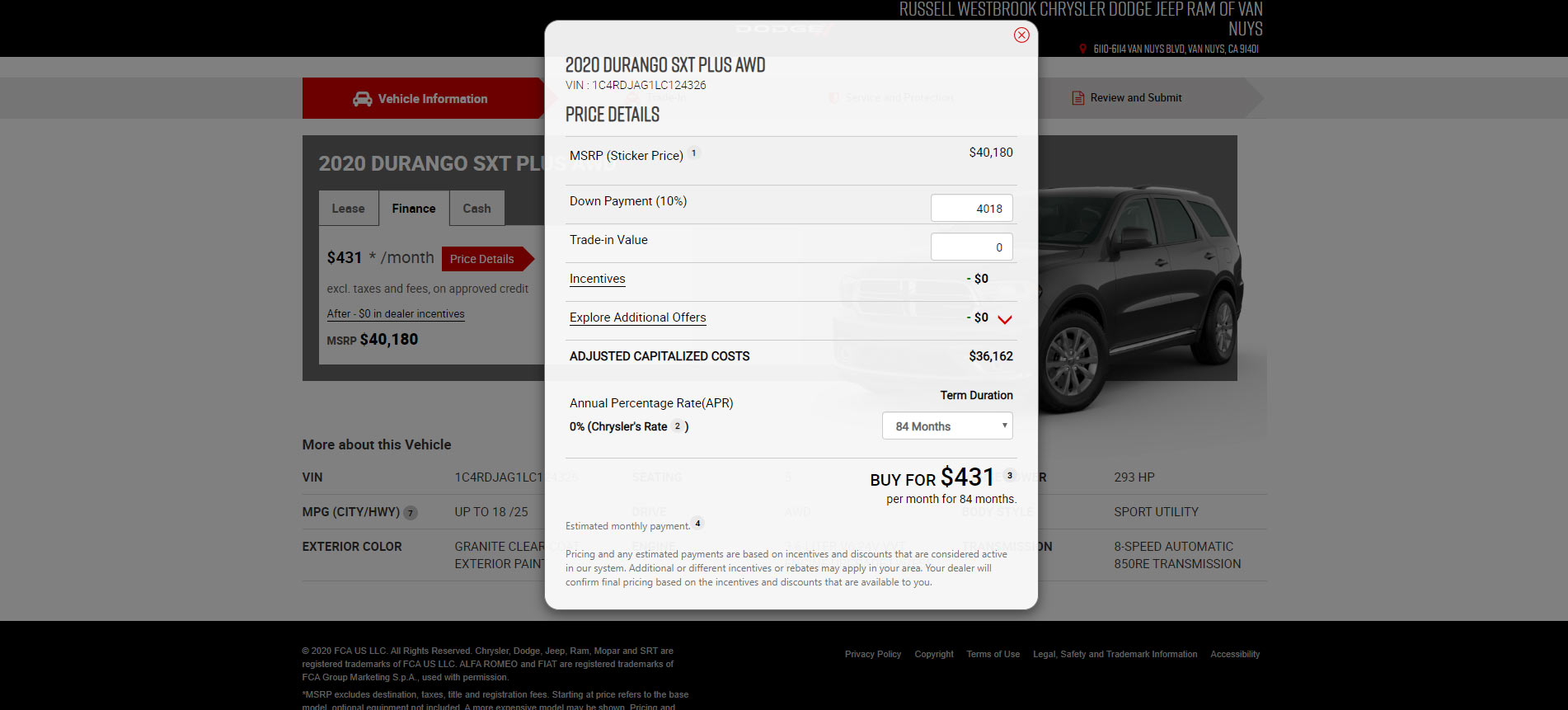
Task: Click the MPG footnote 7 info icon
Action: point(411,513)
